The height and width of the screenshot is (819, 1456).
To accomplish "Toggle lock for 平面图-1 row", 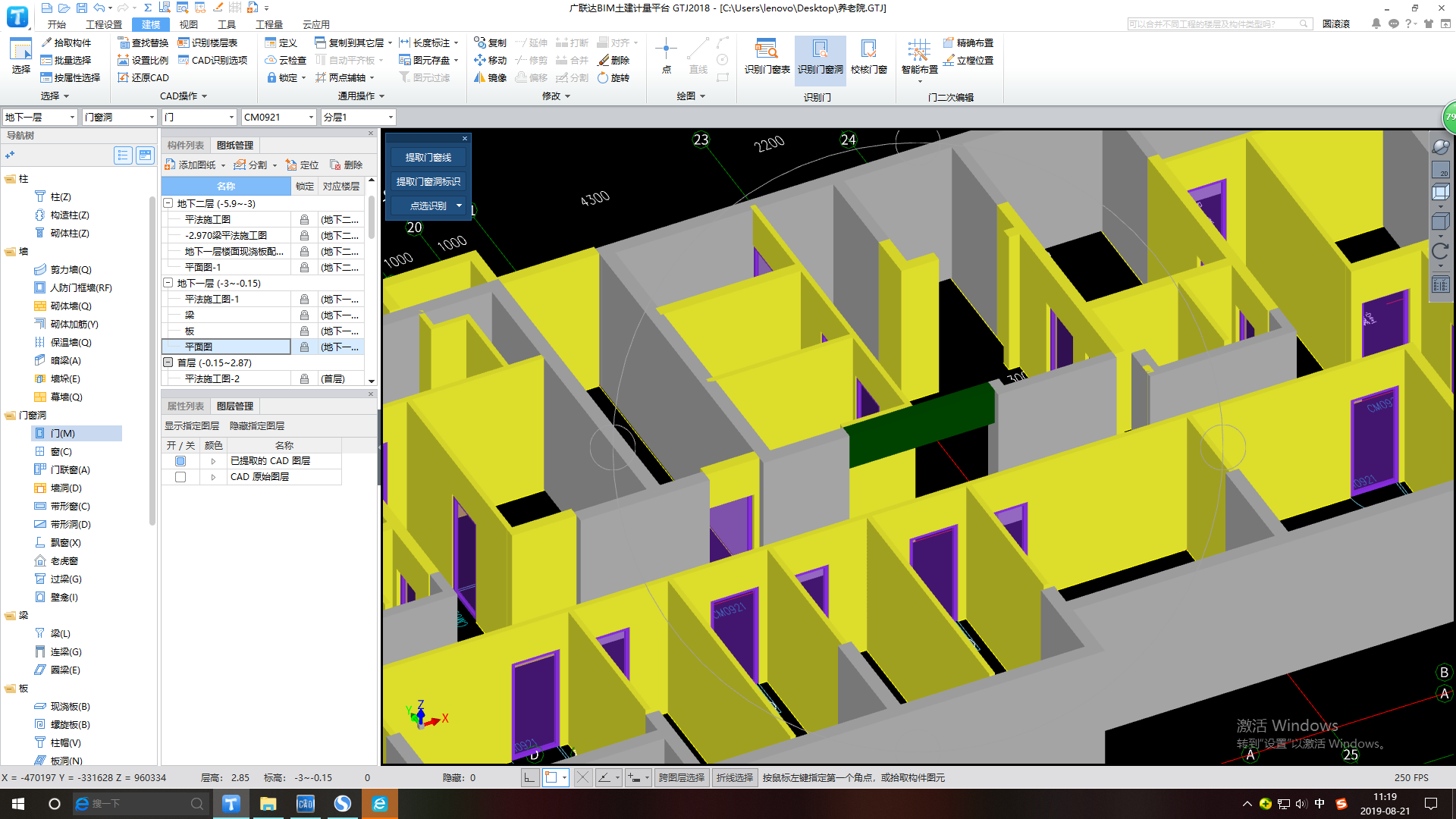I will click(x=304, y=267).
